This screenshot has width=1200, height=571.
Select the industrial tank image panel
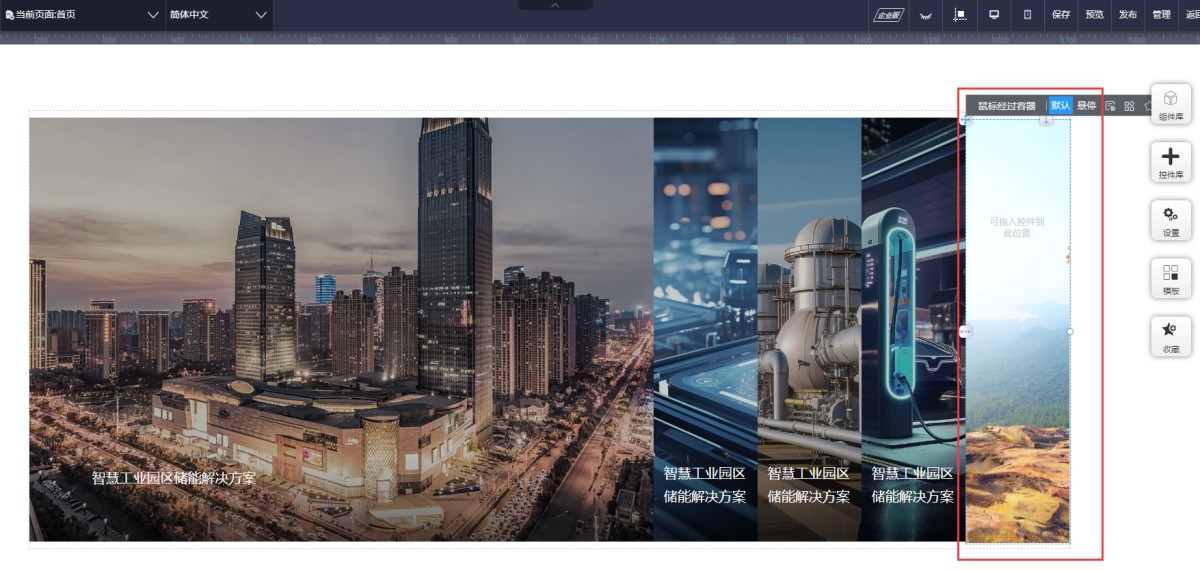coord(810,329)
